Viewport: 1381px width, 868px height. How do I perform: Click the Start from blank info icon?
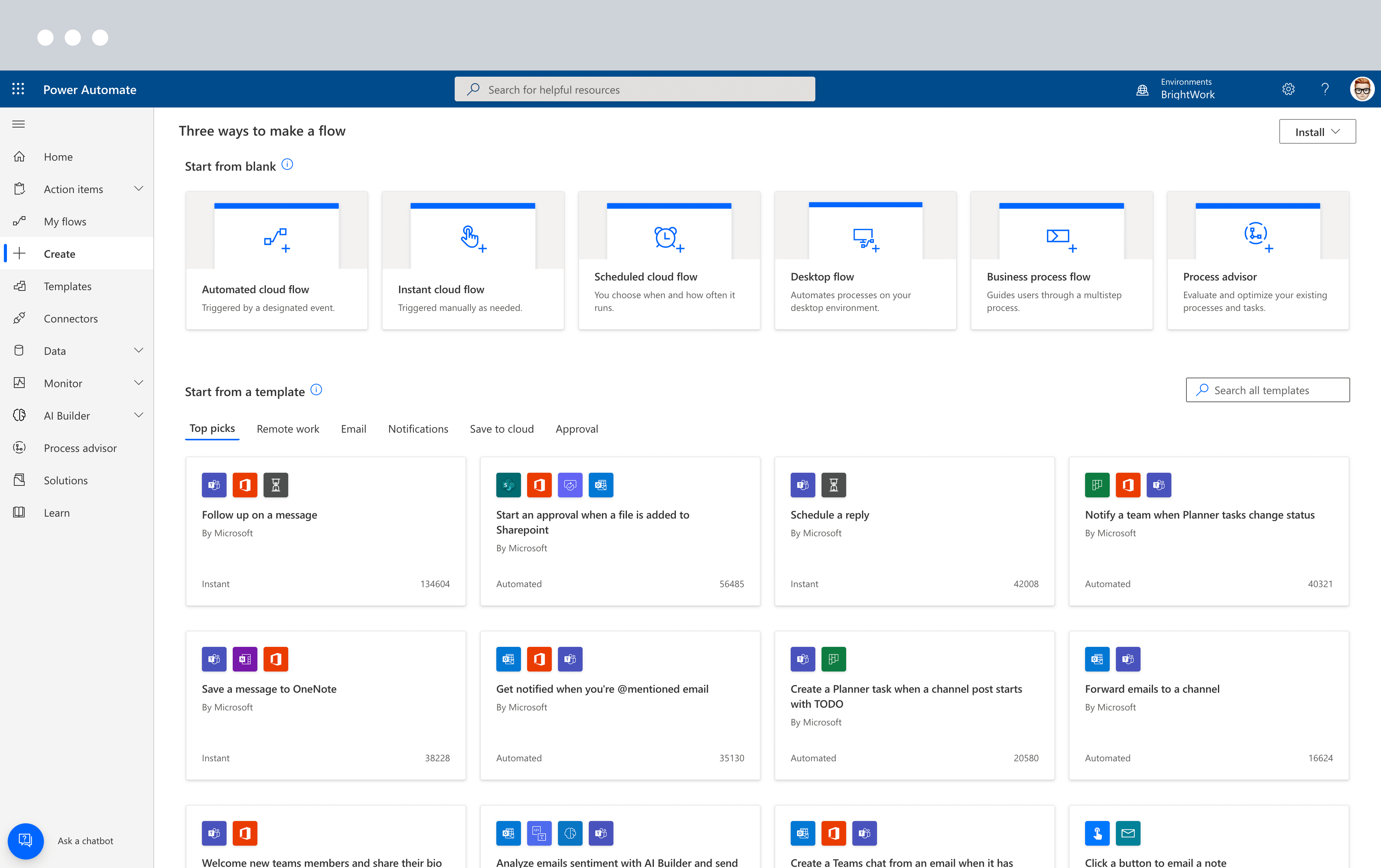pos(287,165)
